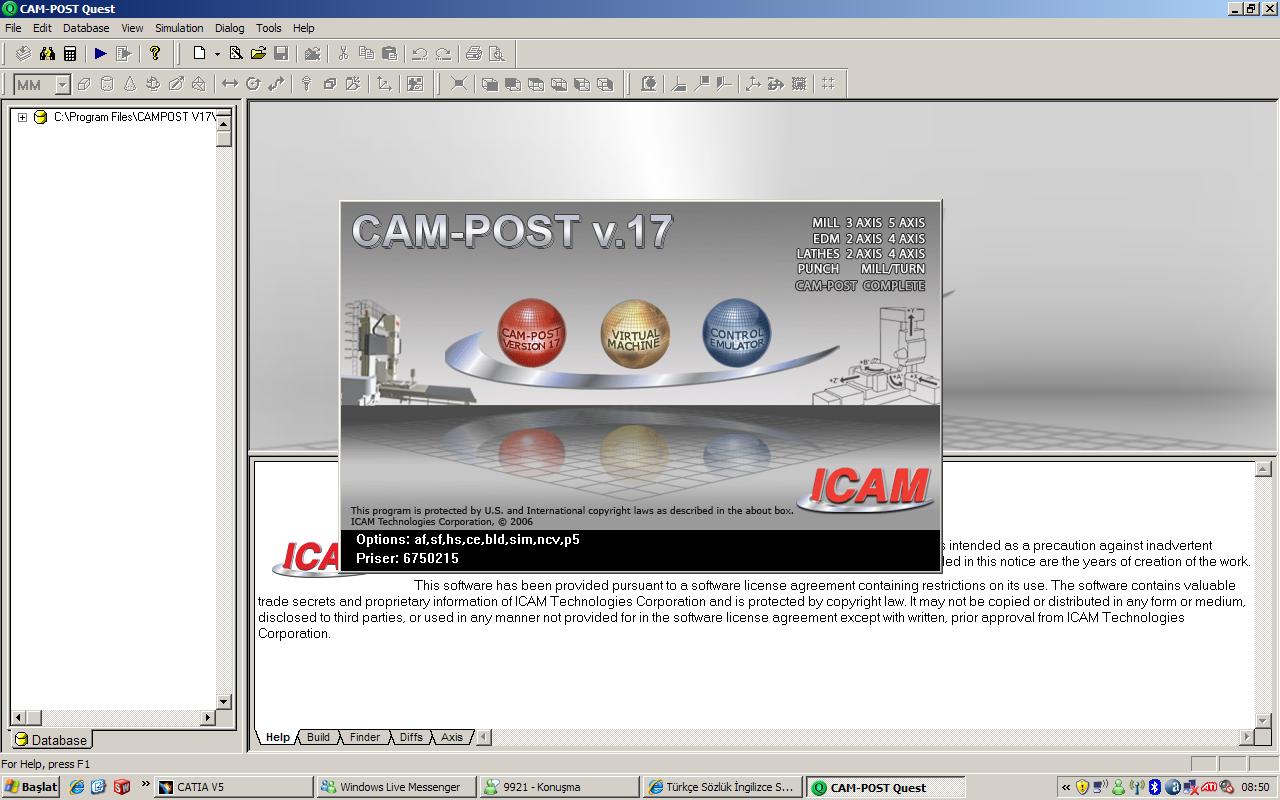Click the red CAM-POST Version 17 sphere
The width and height of the screenshot is (1280, 800).
531,334
